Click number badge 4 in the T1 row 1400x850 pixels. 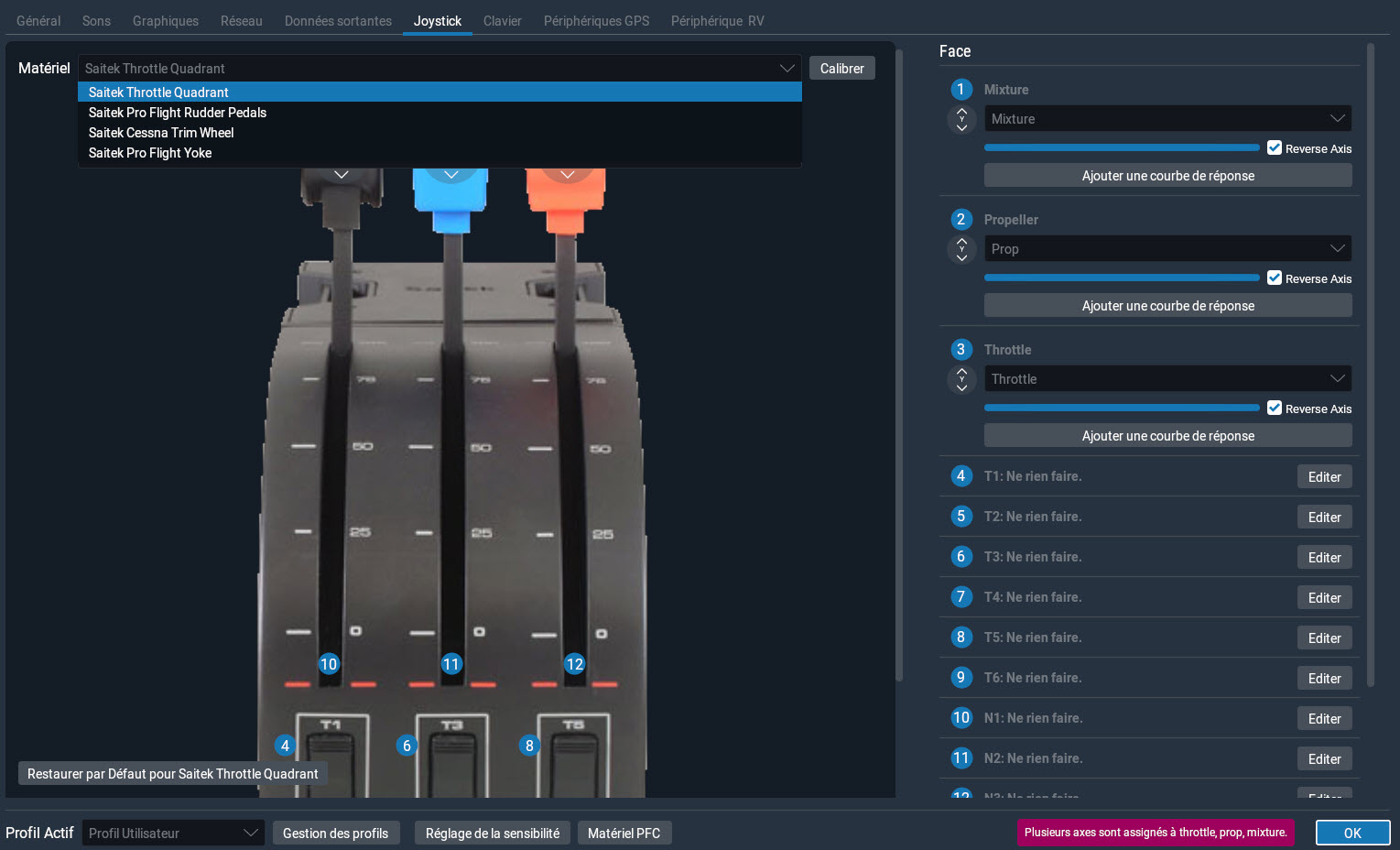point(960,476)
